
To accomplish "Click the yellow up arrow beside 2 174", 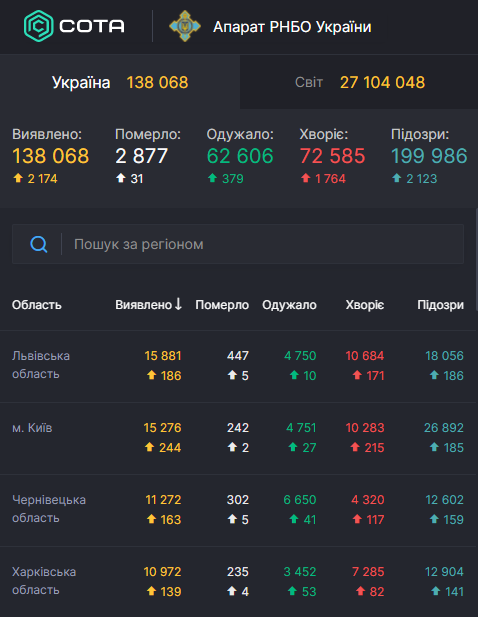I will click(x=18, y=178).
